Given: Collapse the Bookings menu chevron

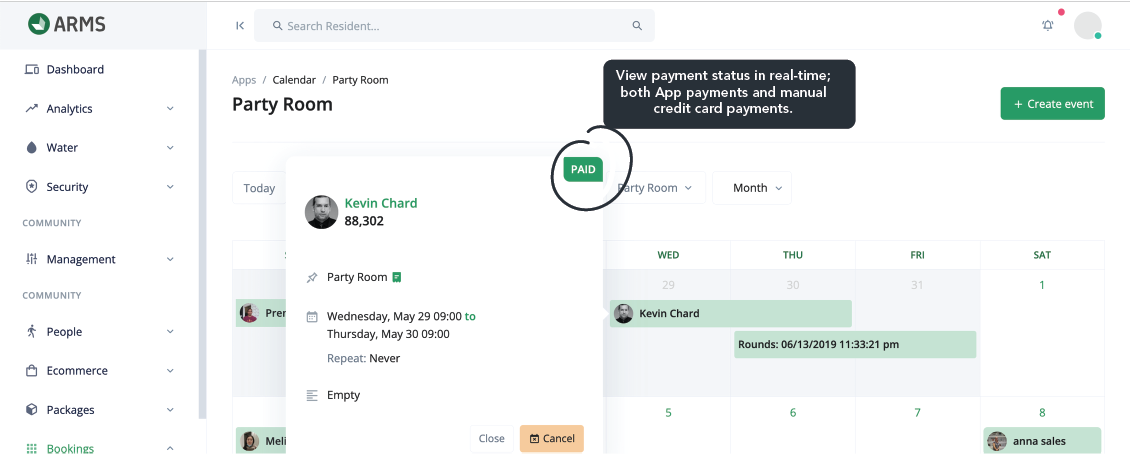Looking at the screenshot, I should [170, 448].
